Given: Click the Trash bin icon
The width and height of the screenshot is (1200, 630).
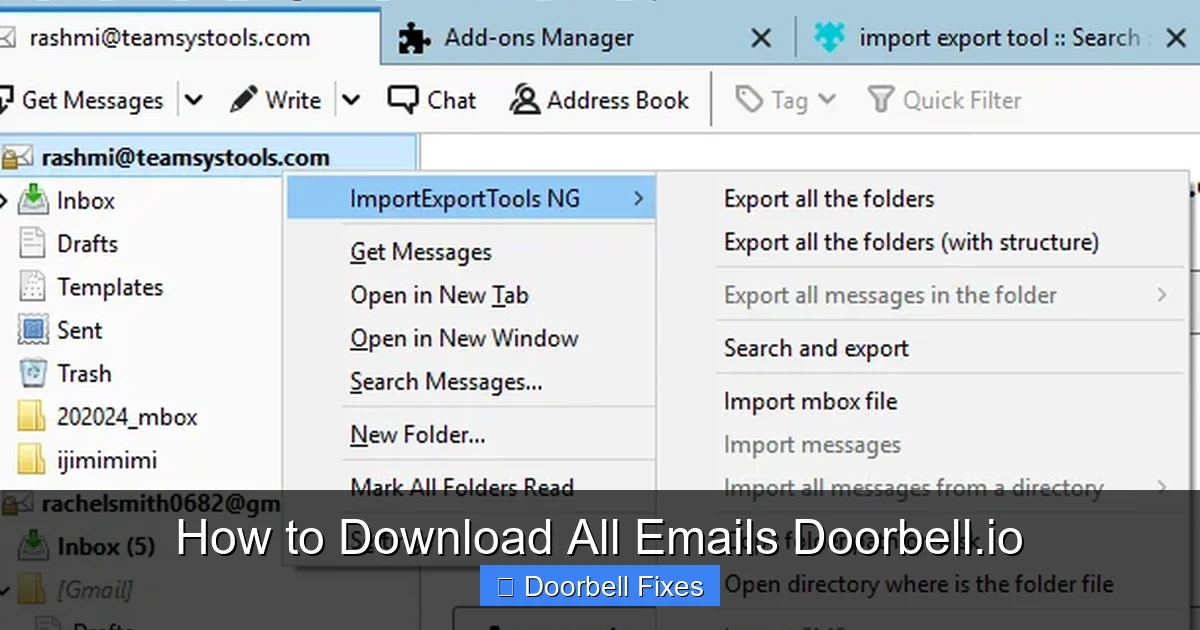Looking at the screenshot, I should (33, 374).
